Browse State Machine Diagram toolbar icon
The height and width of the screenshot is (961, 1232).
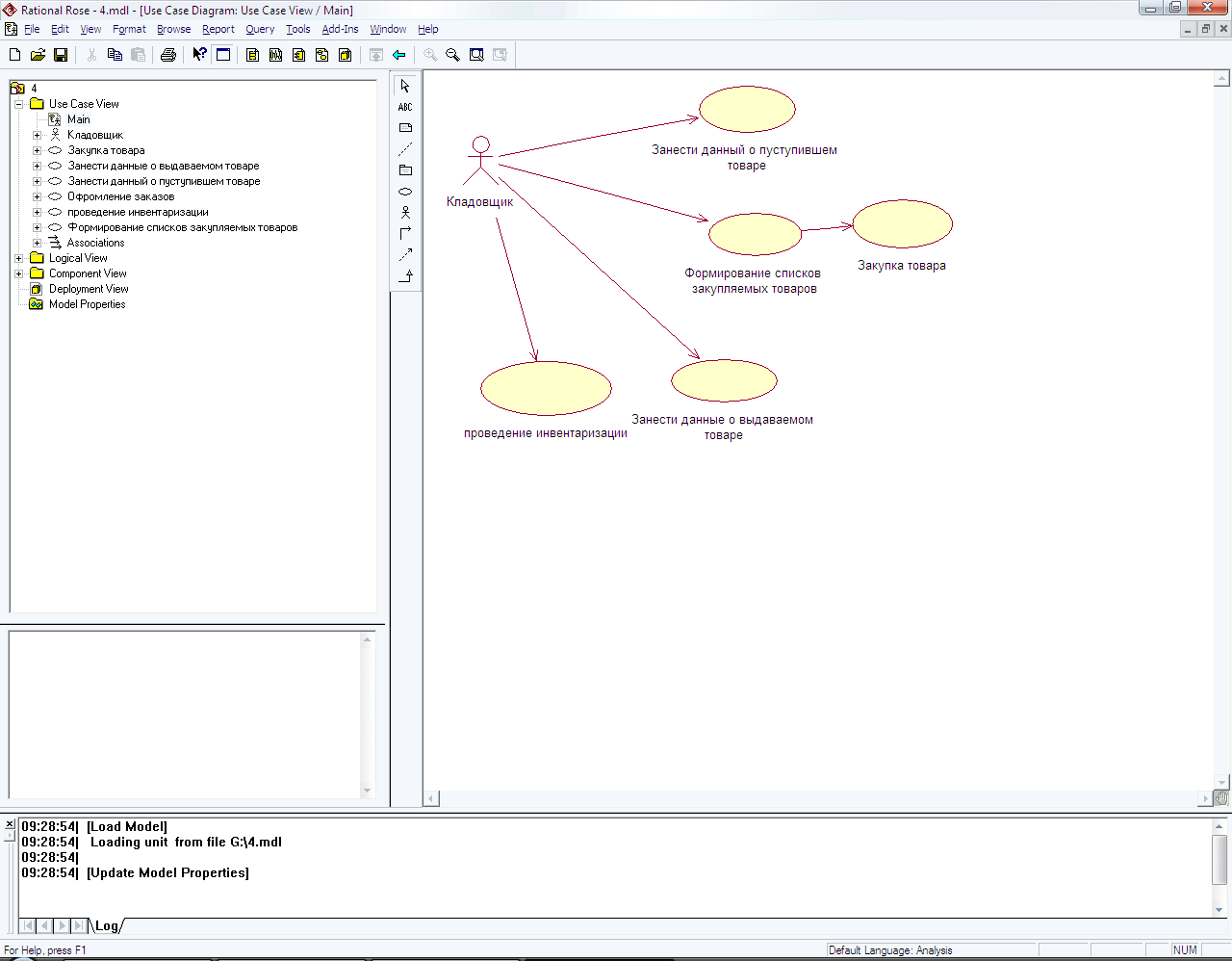[321, 55]
